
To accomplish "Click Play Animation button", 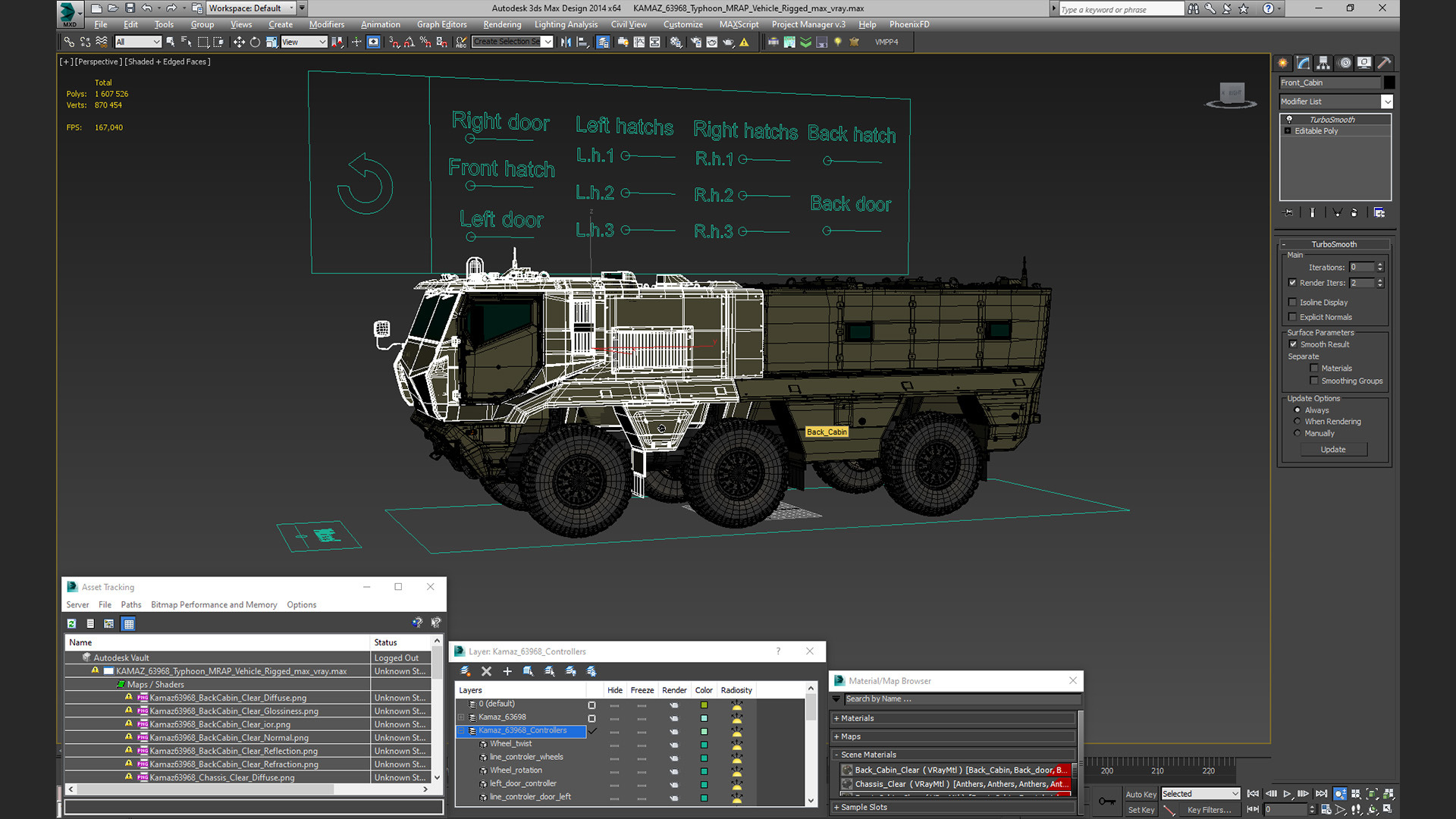I will pos(1287,794).
